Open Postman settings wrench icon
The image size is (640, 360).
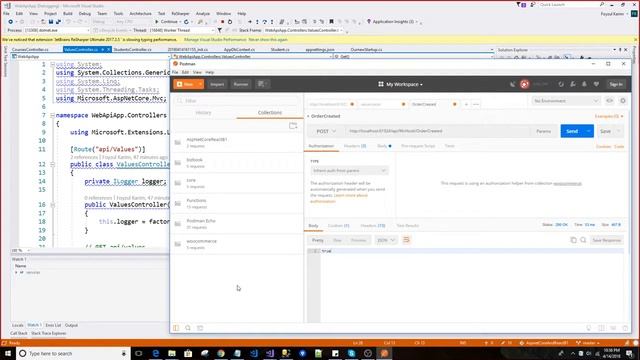coord(573,84)
